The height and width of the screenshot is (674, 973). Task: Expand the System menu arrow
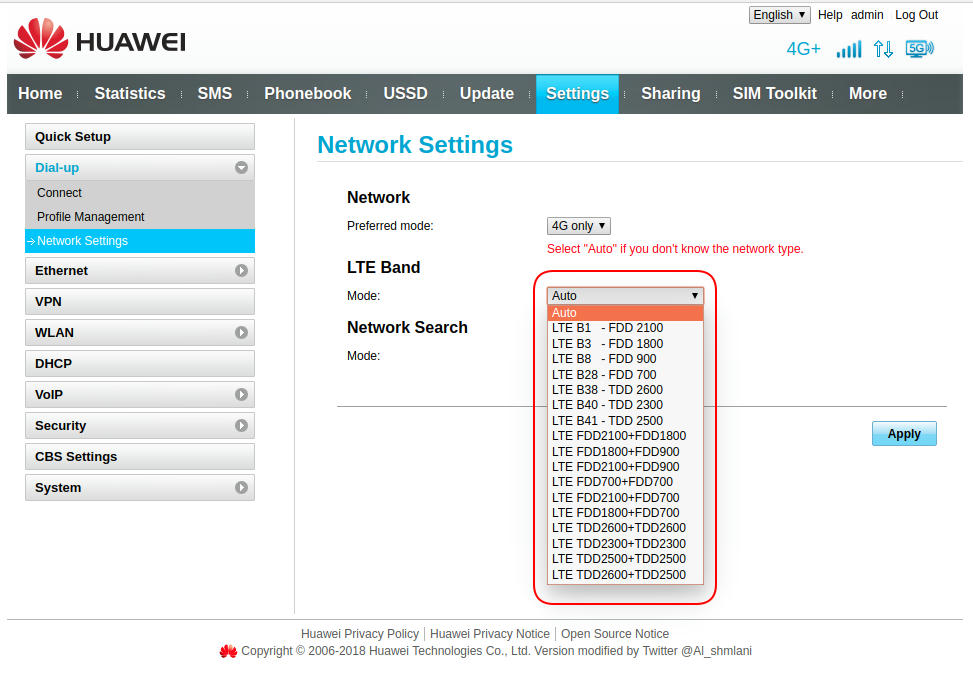(x=241, y=488)
